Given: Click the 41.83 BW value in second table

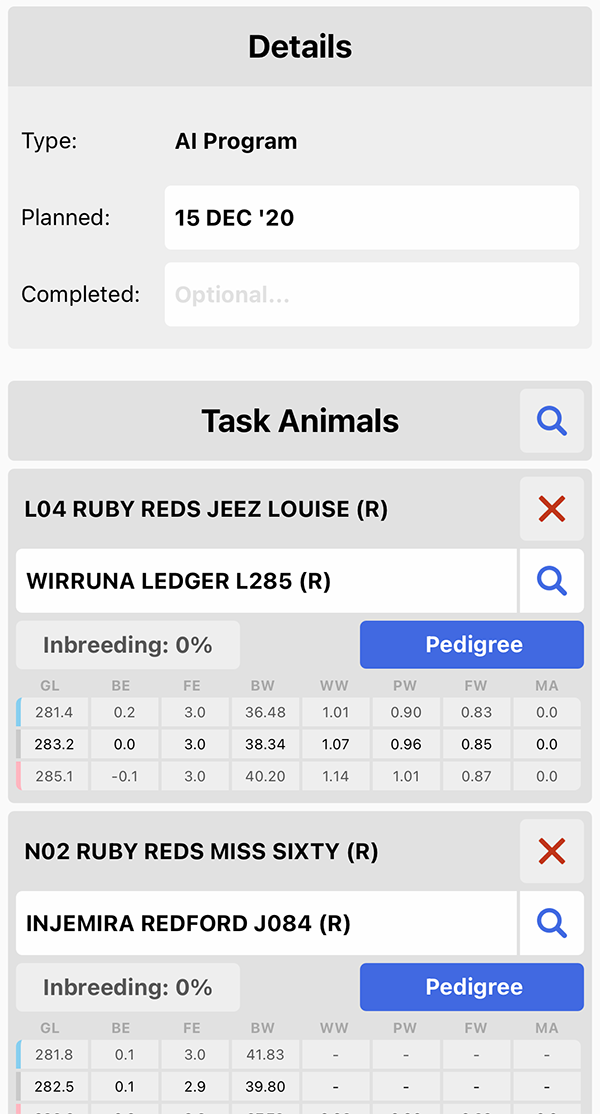Looking at the screenshot, I should [265, 1055].
